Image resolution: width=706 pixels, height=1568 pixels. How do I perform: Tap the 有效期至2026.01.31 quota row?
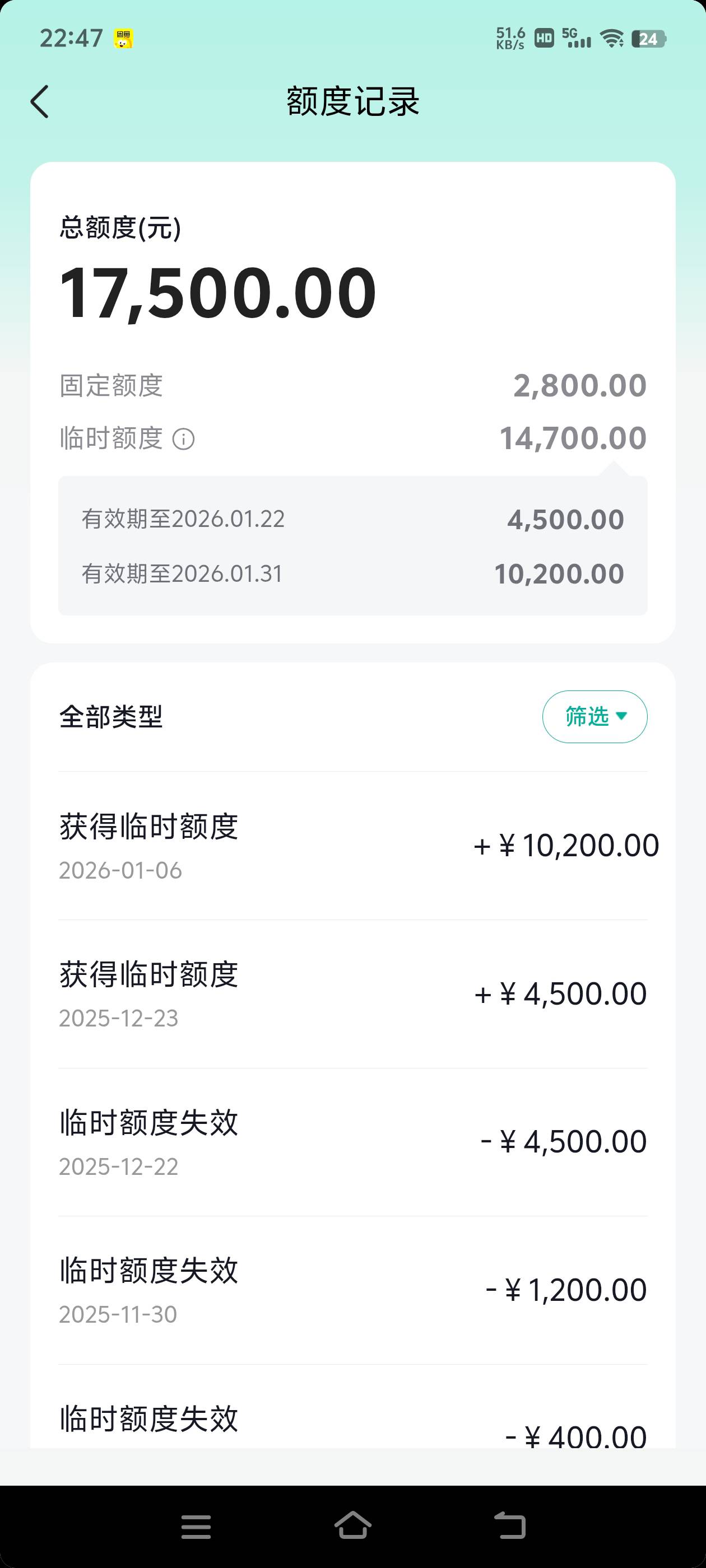coord(352,574)
